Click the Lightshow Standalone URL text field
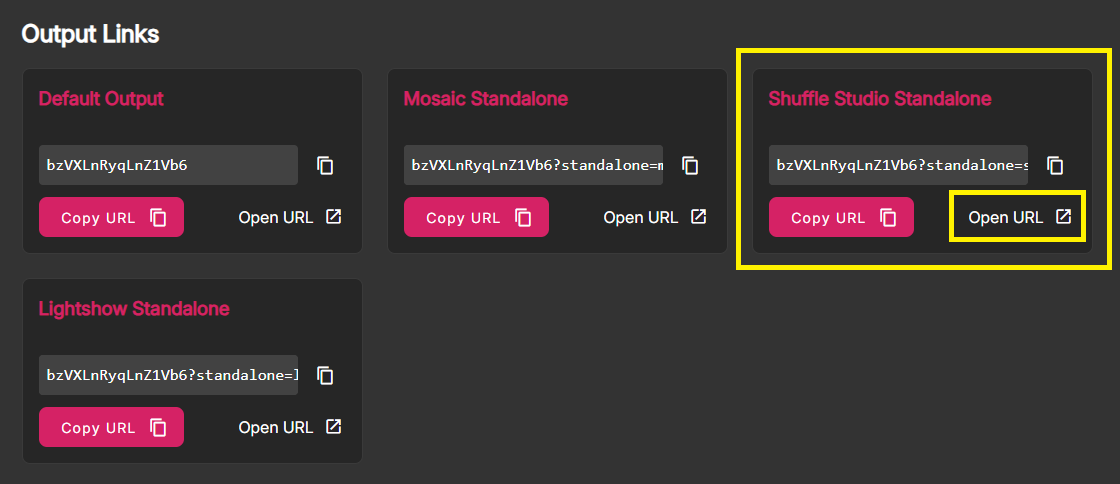 (169, 375)
